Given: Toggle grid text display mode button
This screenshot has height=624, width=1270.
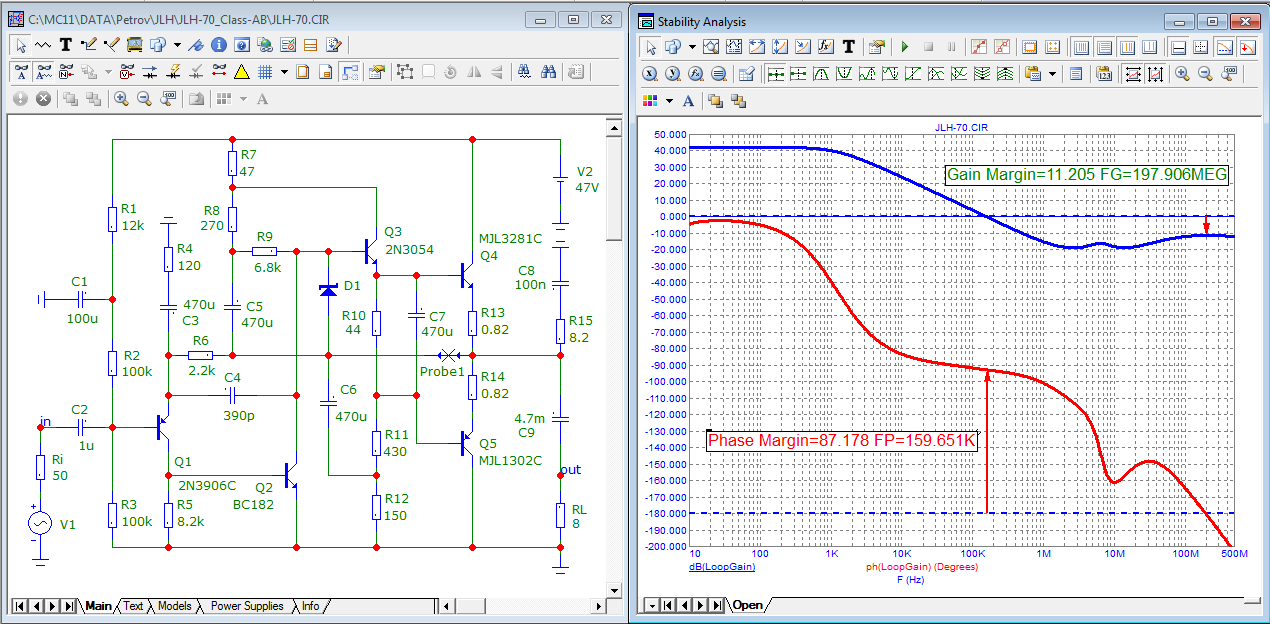Looking at the screenshot, I should pyautogui.click(x=44, y=72).
